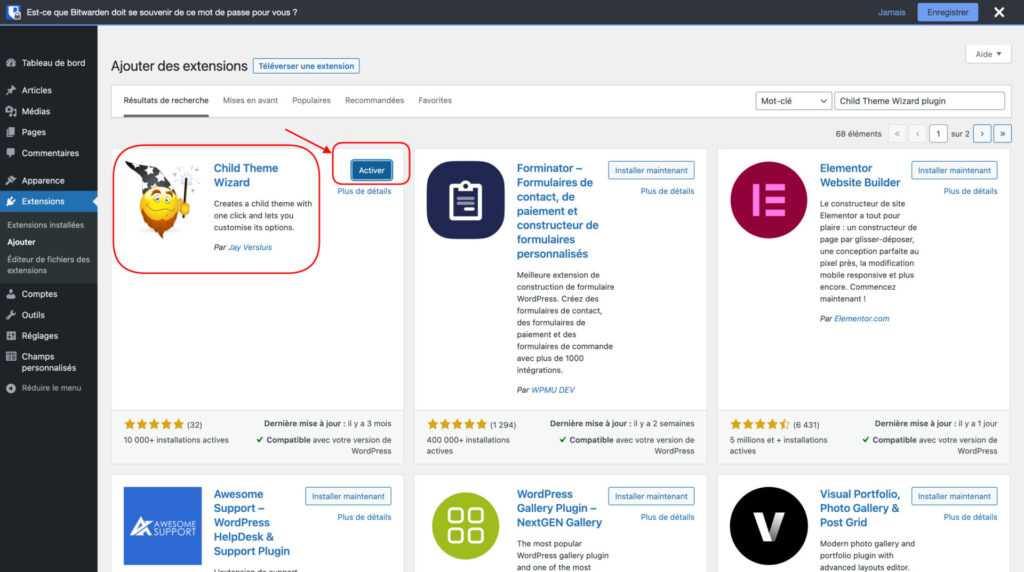Close the Bitwarden password banner
Screen dimensions: 1024x572
999,12
